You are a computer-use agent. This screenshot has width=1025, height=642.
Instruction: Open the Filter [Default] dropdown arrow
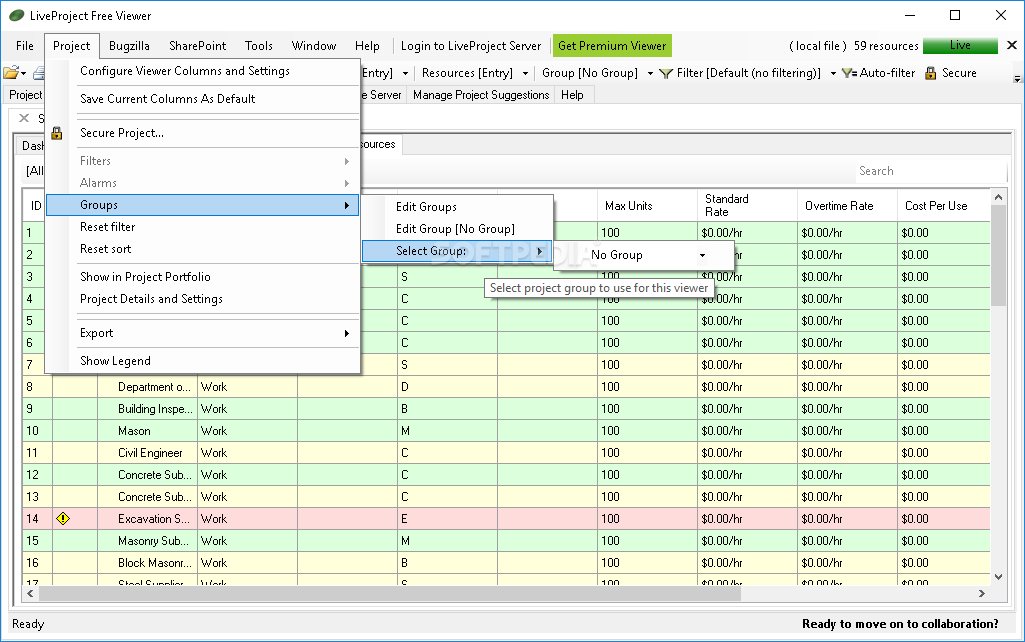(833, 73)
